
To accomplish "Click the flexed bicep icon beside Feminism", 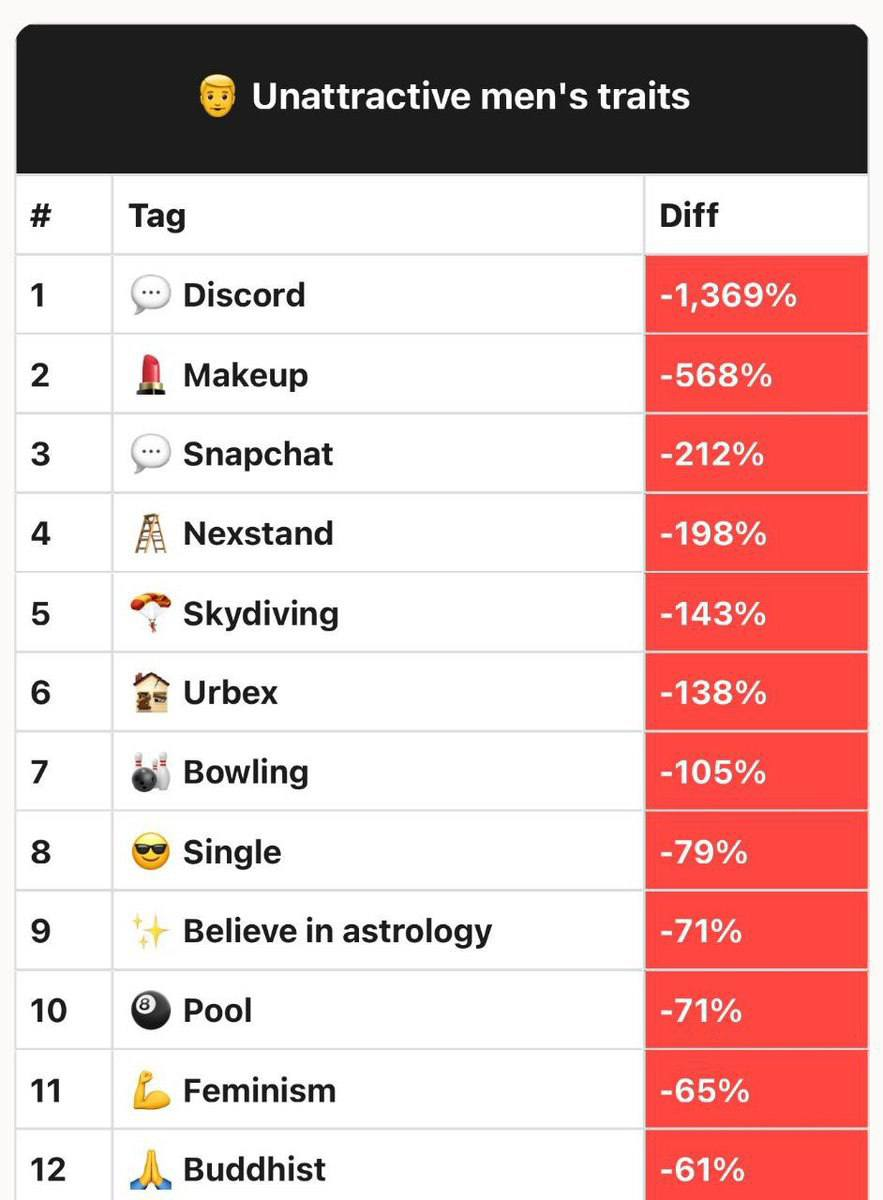I will 151,1090.
